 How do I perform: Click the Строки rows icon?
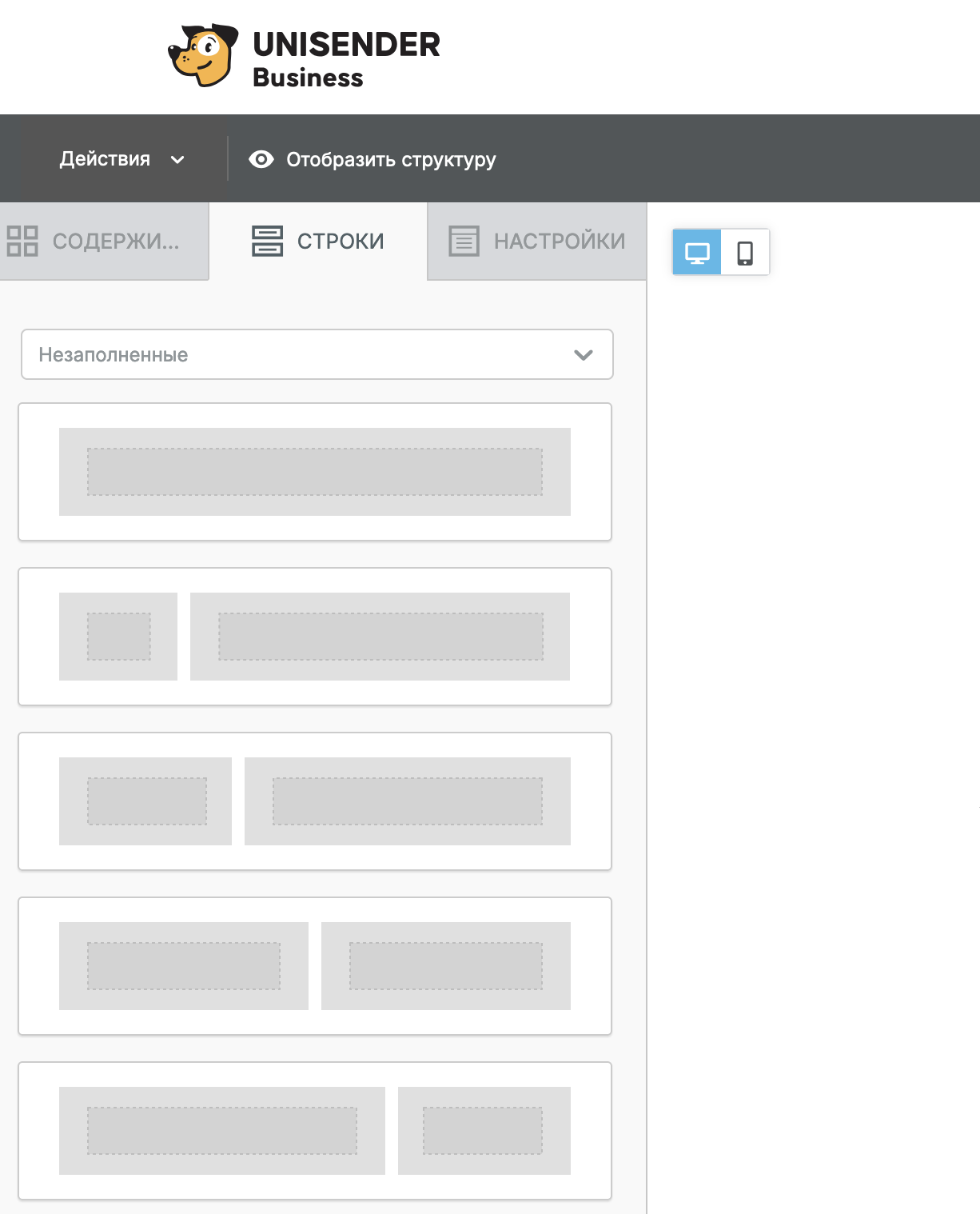[x=267, y=241]
